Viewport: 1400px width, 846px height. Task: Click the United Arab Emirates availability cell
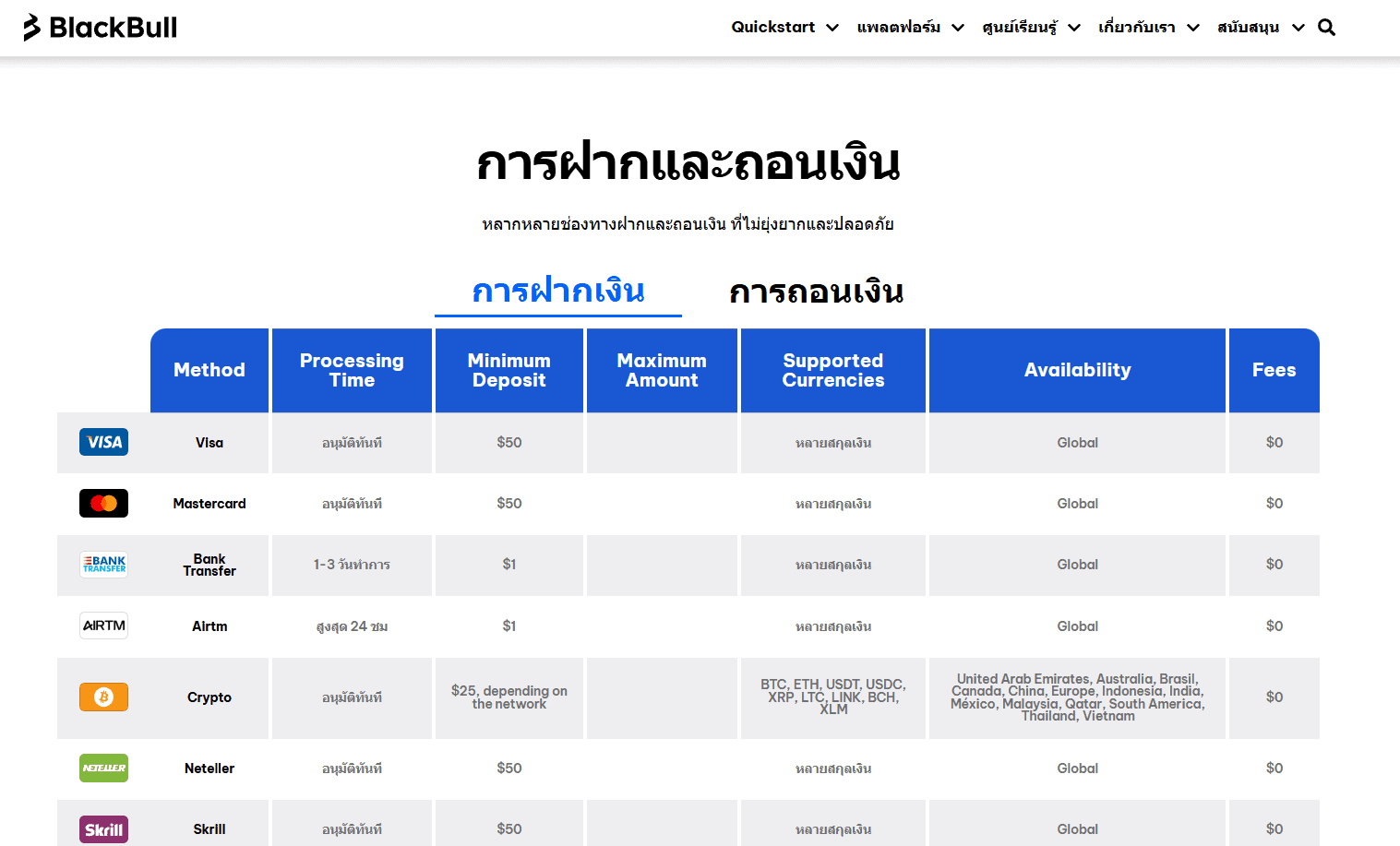tap(1077, 697)
